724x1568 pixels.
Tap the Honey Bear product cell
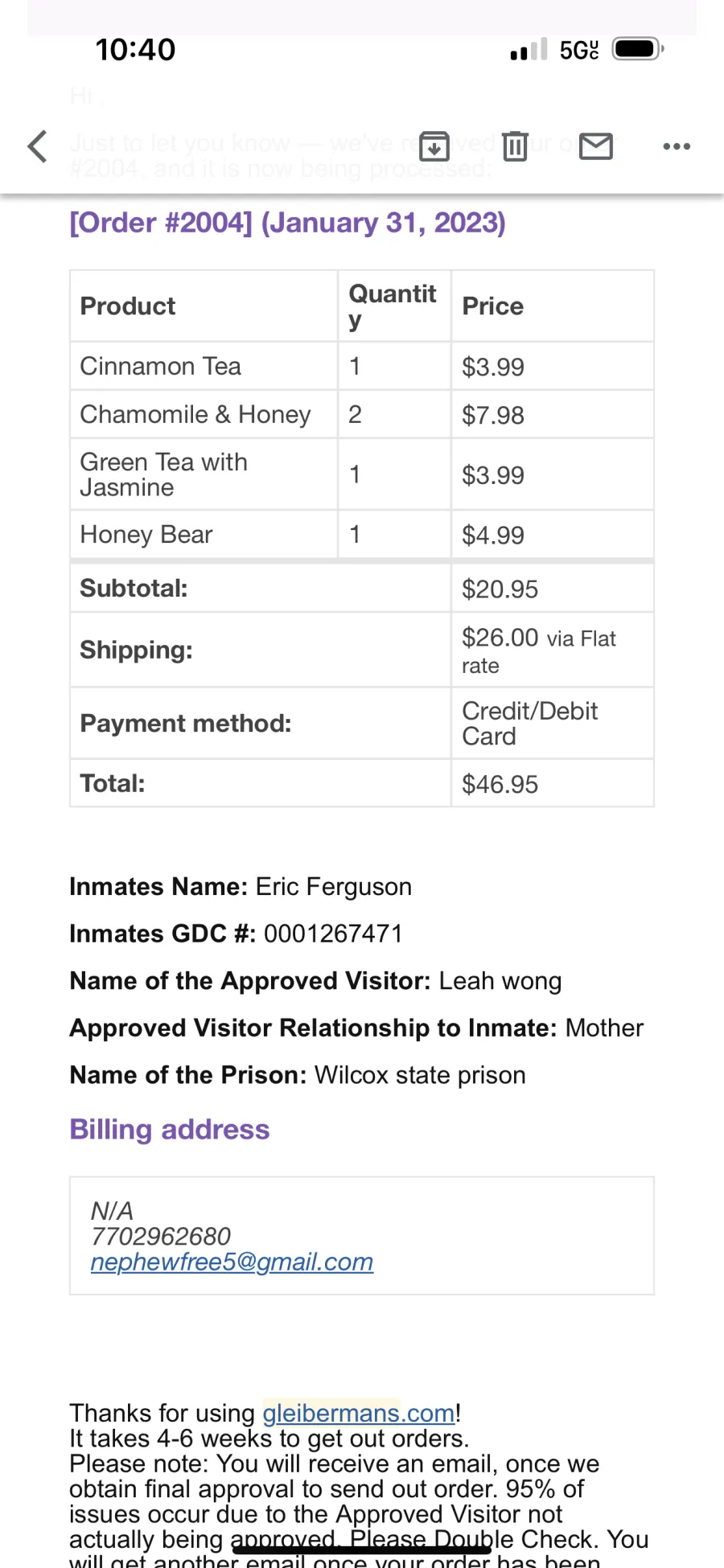[204, 535]
